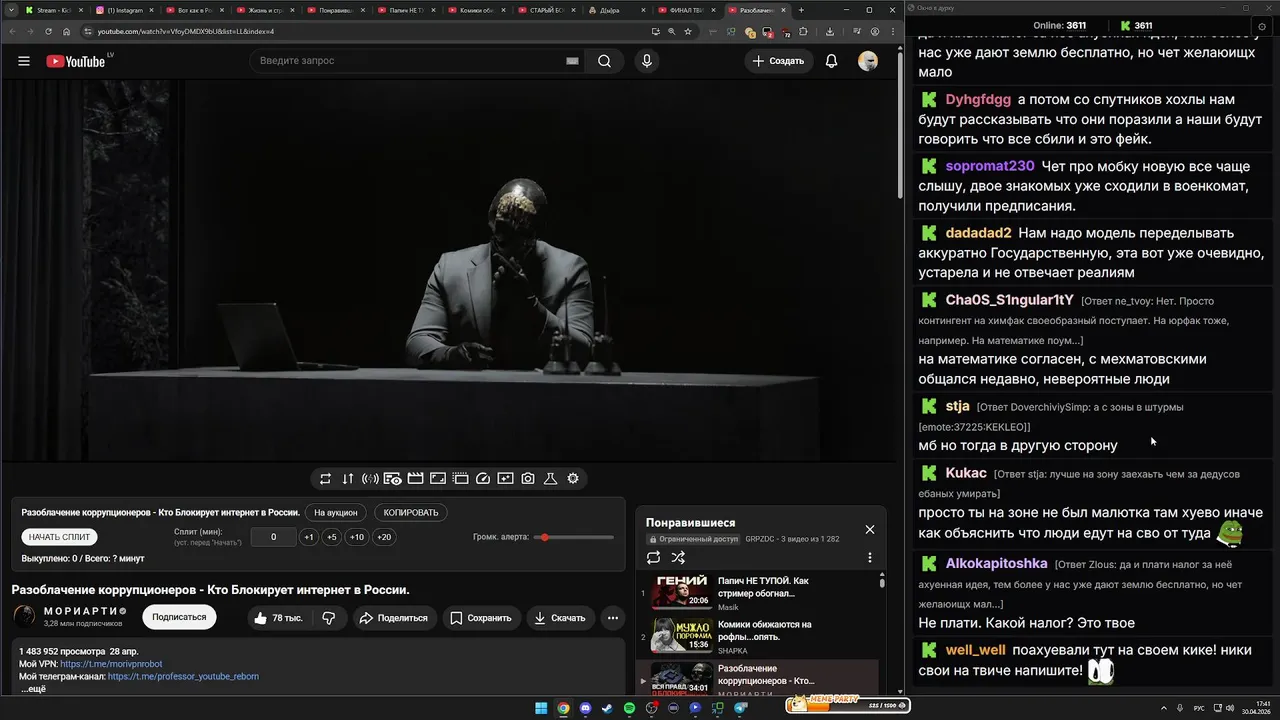Viewport: 1280px width, 720px height.
Task: Open more actions three-dot button by Скачать
Action: point(613,618)
